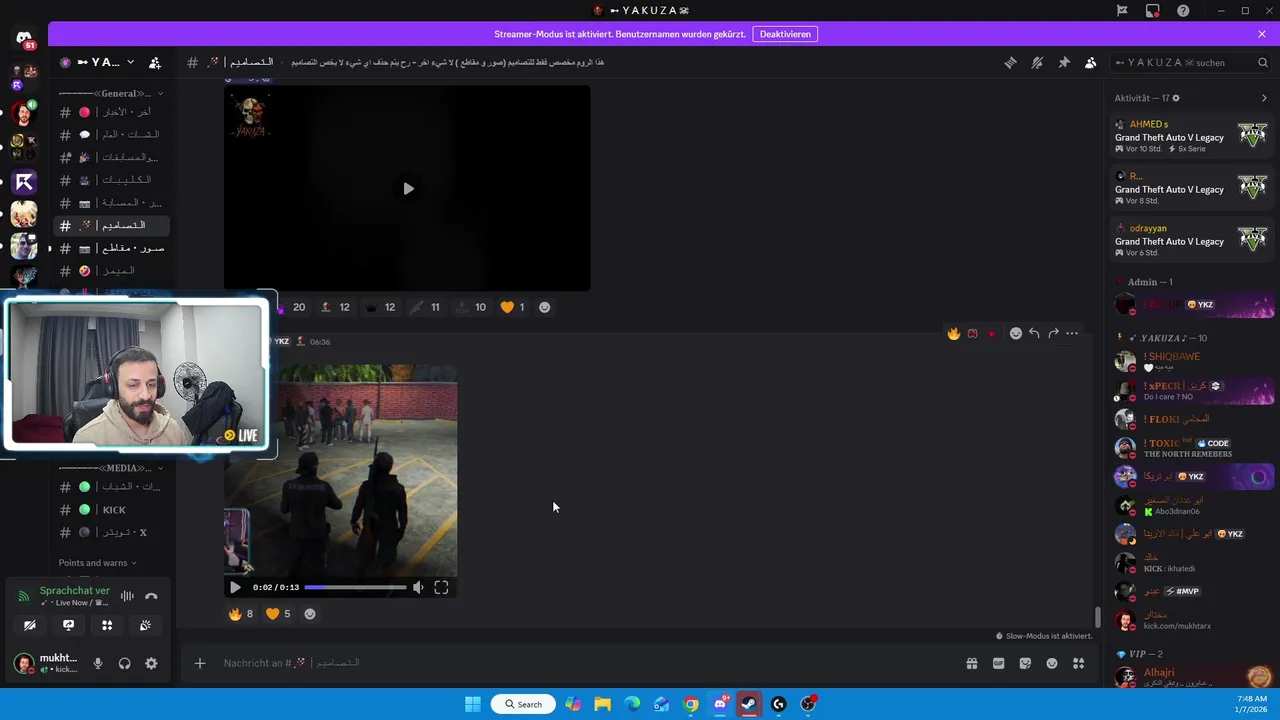The width and height of the screenshot is (1280, 720).
Task: Collapse the General channel category
Action: (111, 93)
